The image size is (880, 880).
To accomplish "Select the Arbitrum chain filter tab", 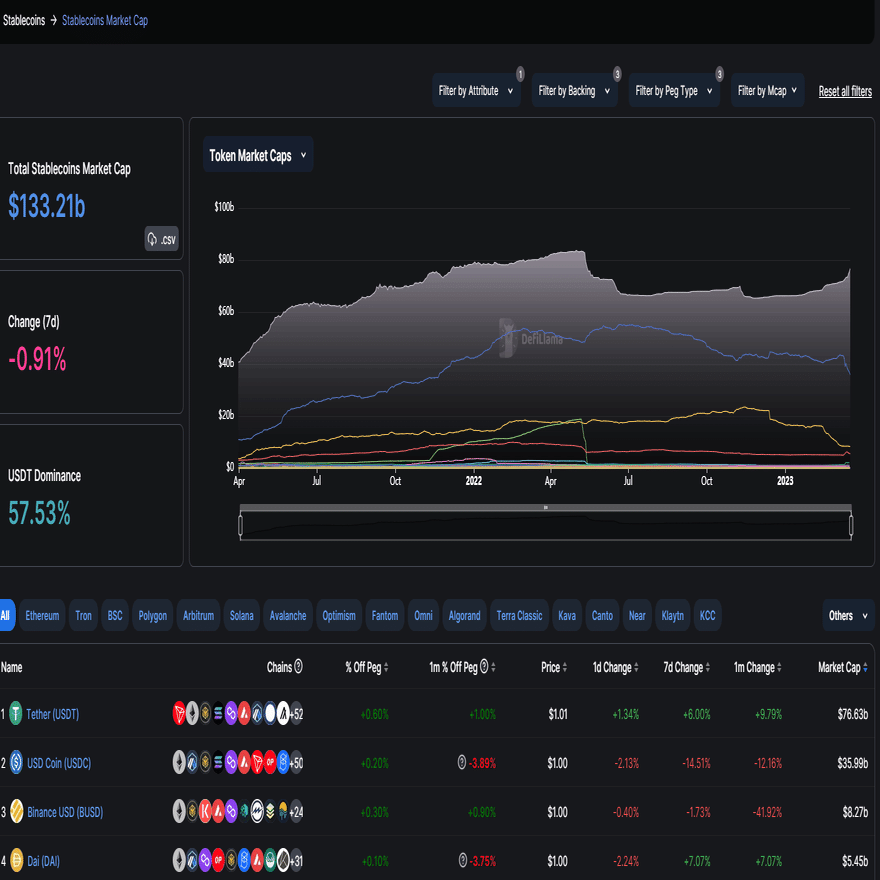I will click(x=198, y=615).
